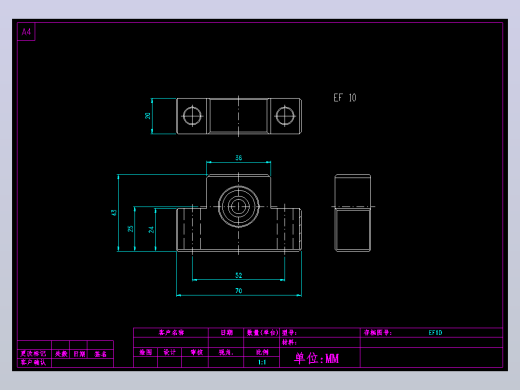This screenshot has height=390, width=520.
Task: Select the '比例' title block cell
Action: 262,352
